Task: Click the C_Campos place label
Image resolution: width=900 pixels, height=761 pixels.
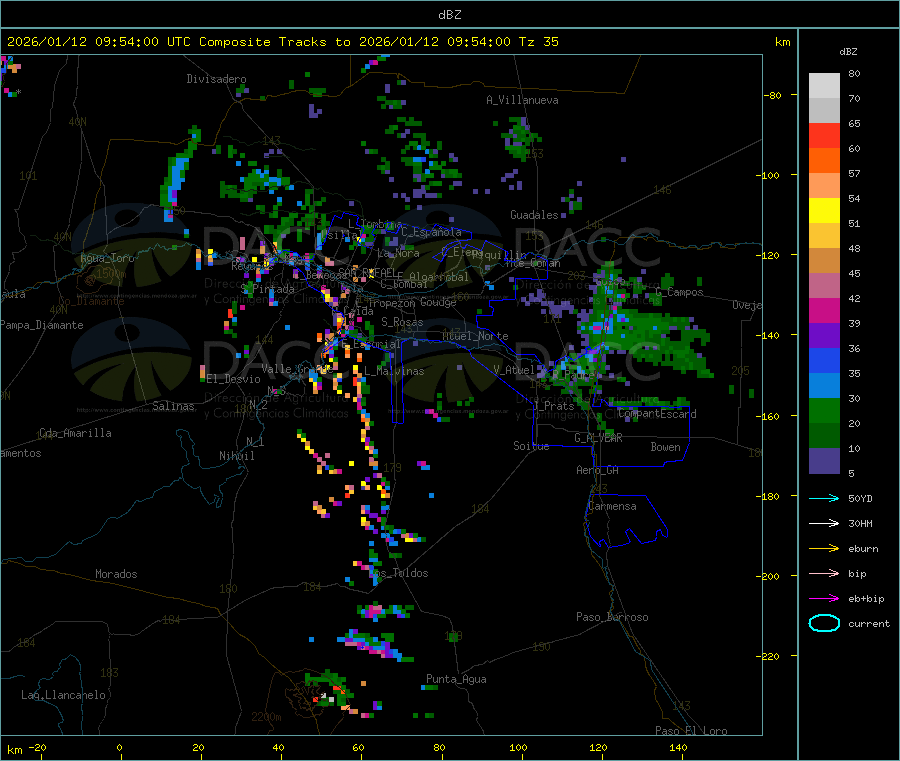Action: coord(680,292)
